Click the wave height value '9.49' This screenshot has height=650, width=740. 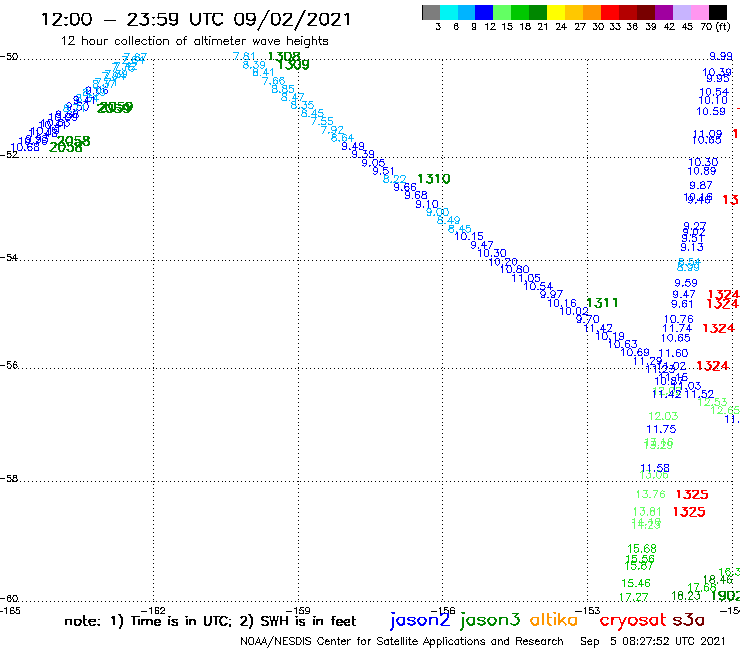[353, 146]
